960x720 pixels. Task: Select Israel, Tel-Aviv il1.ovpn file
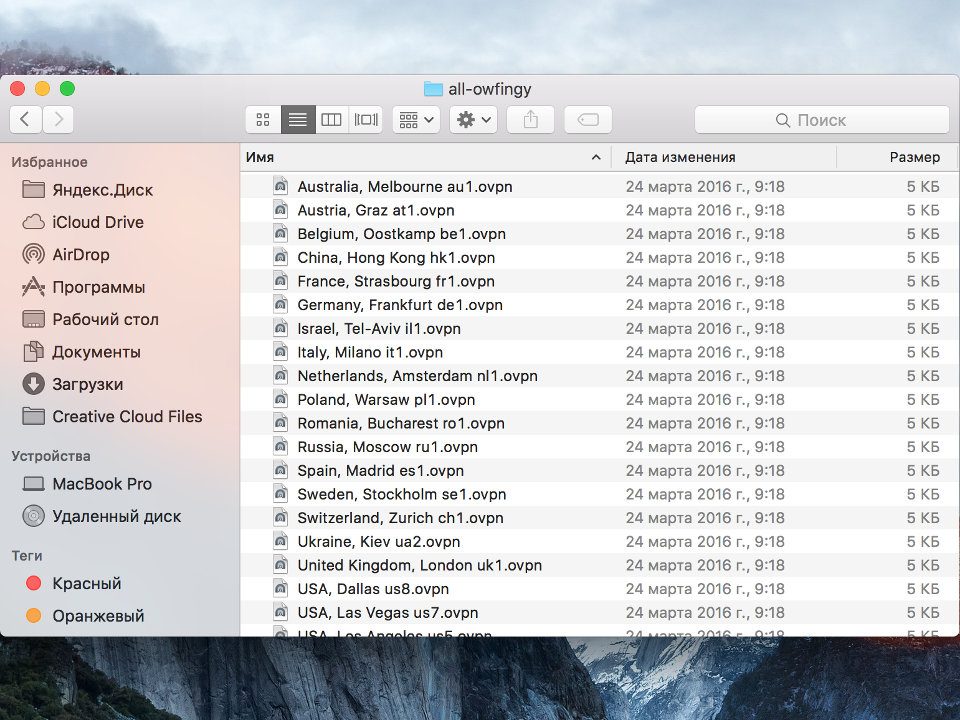pyautogui.click(x=599, y=328)
